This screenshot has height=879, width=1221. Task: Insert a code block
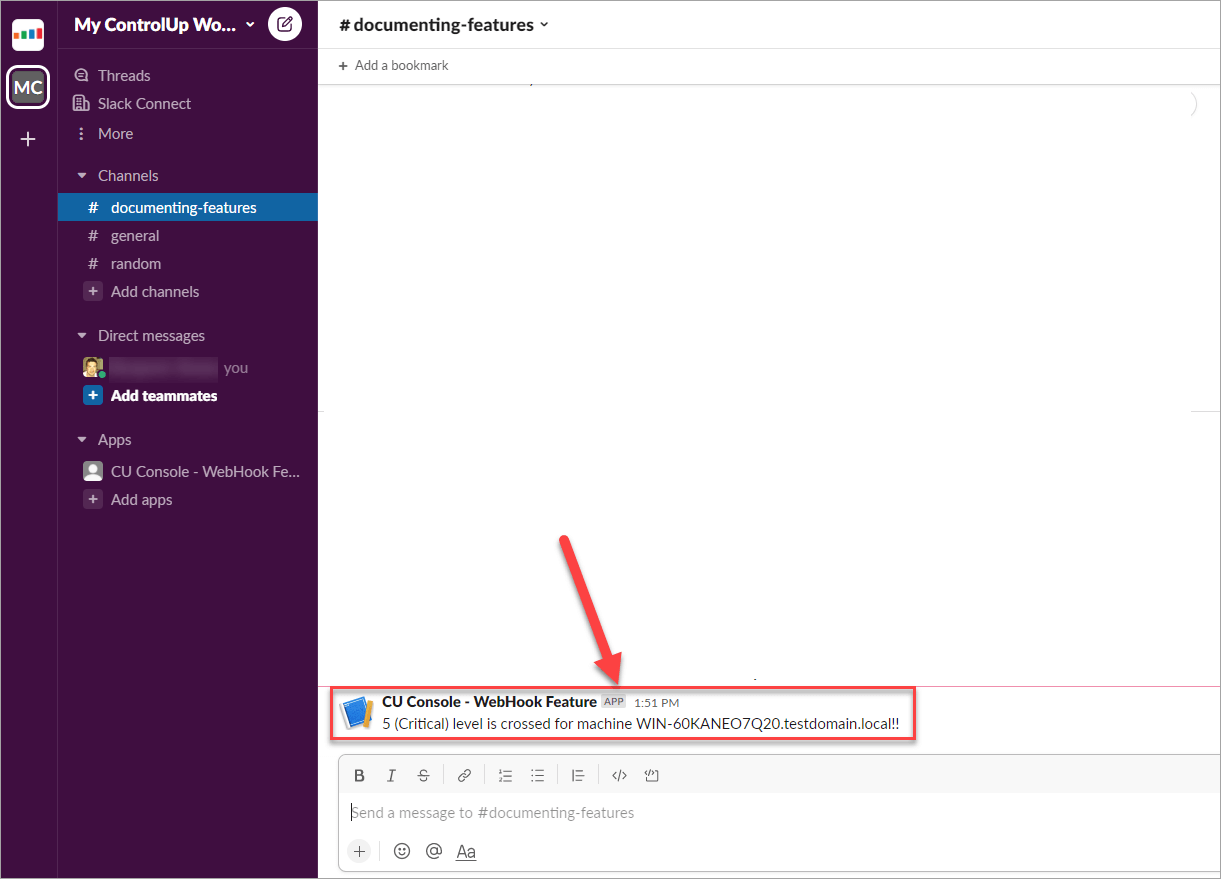651,775
